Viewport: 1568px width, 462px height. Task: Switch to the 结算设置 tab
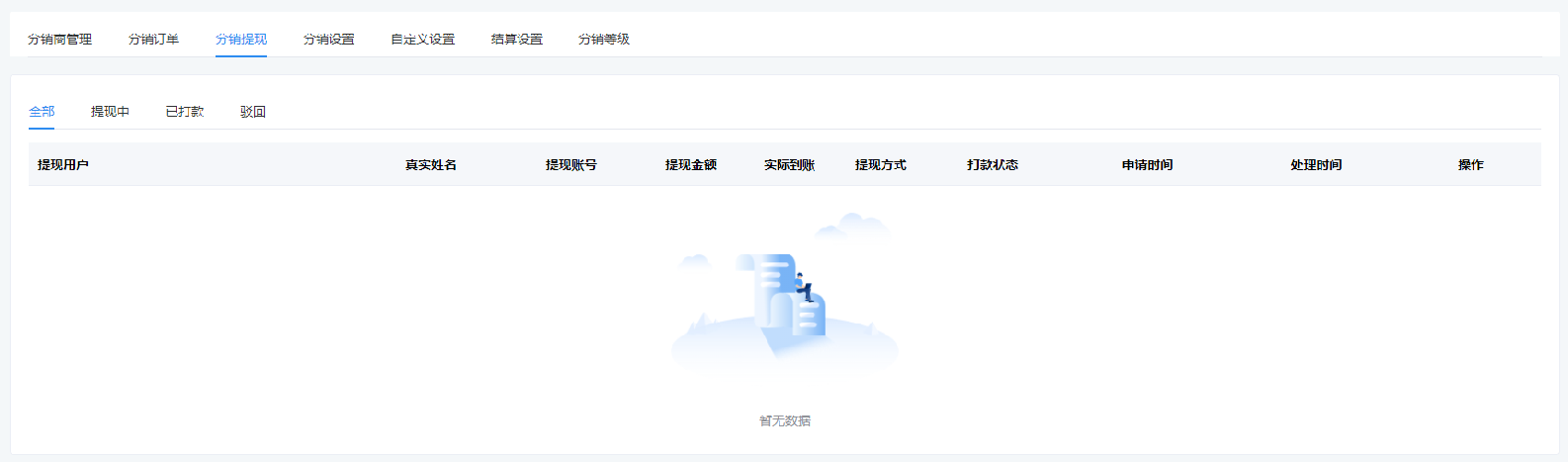[516, 40]
